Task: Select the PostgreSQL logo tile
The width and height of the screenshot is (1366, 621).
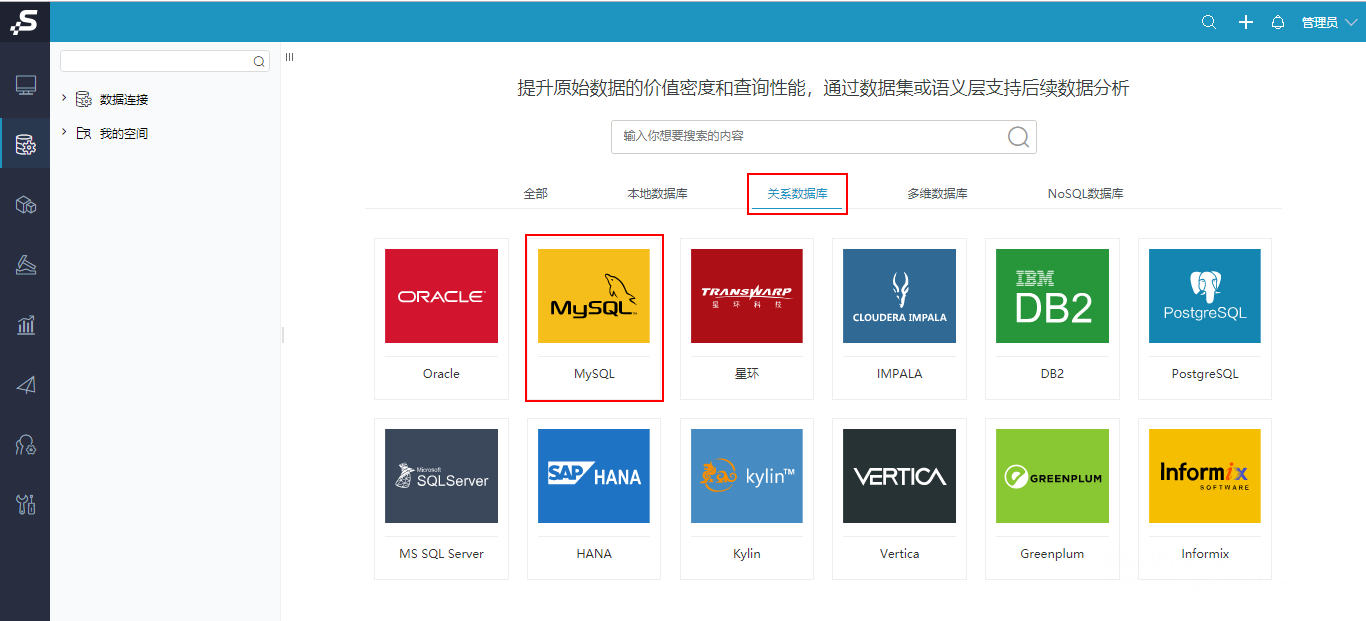Action: click(1205, 296)
